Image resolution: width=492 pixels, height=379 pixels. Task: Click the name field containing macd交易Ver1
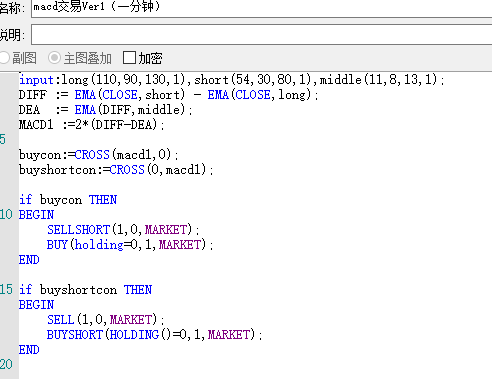[x=262, y=8]
